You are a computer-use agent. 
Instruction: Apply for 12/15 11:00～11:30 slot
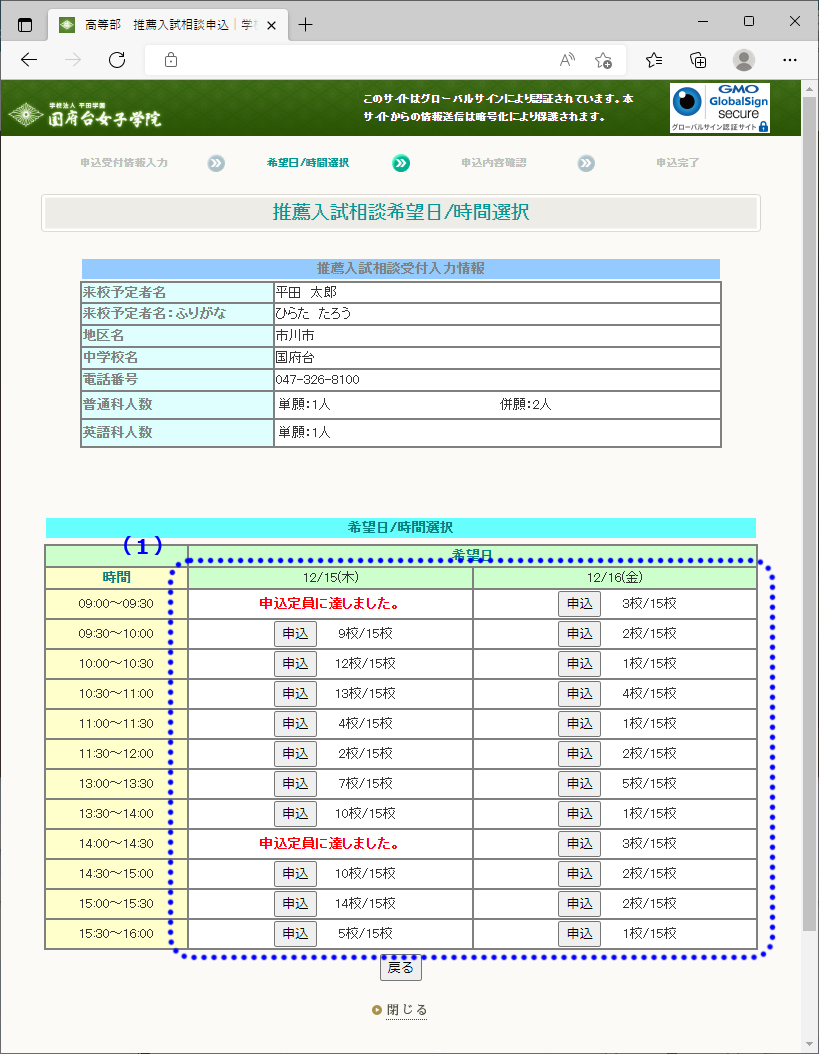pyautogui.click(x=295, y=724)
